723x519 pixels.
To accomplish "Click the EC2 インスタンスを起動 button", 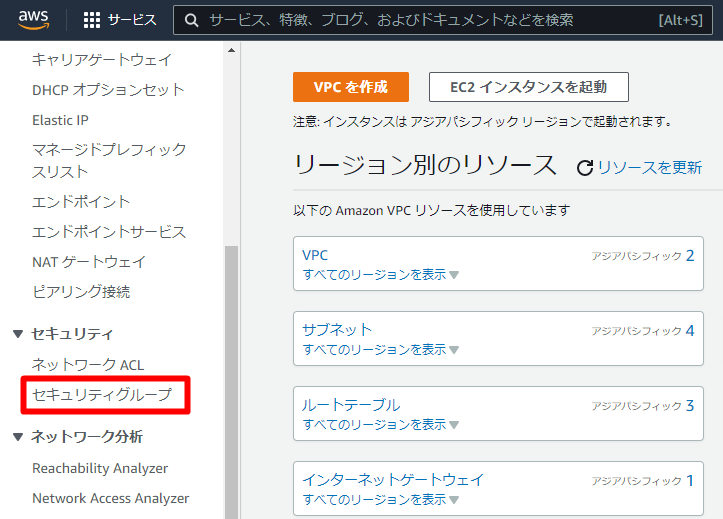I will [x=528, y=87].
